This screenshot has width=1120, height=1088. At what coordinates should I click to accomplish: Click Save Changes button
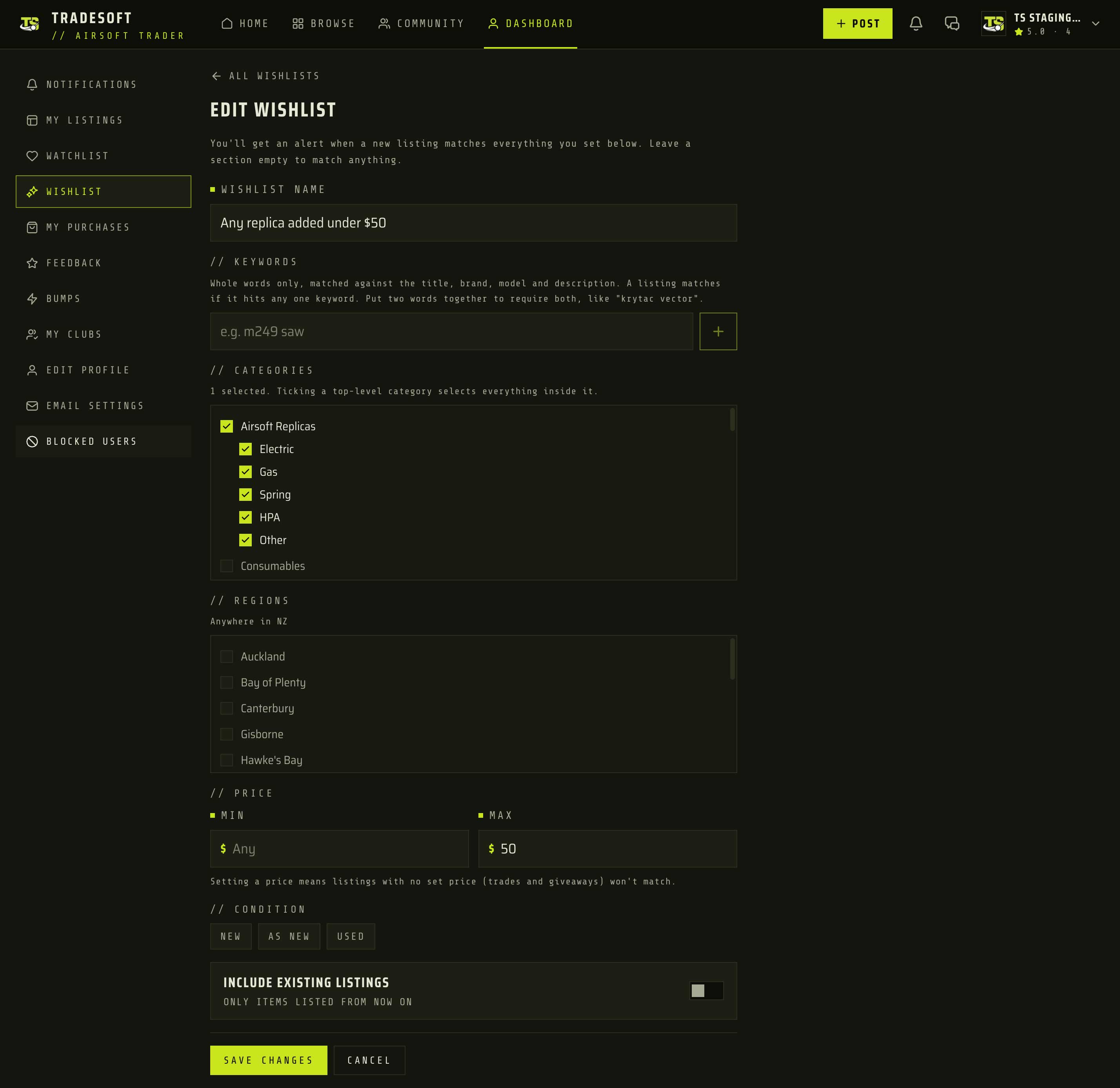click(269, 1061)
